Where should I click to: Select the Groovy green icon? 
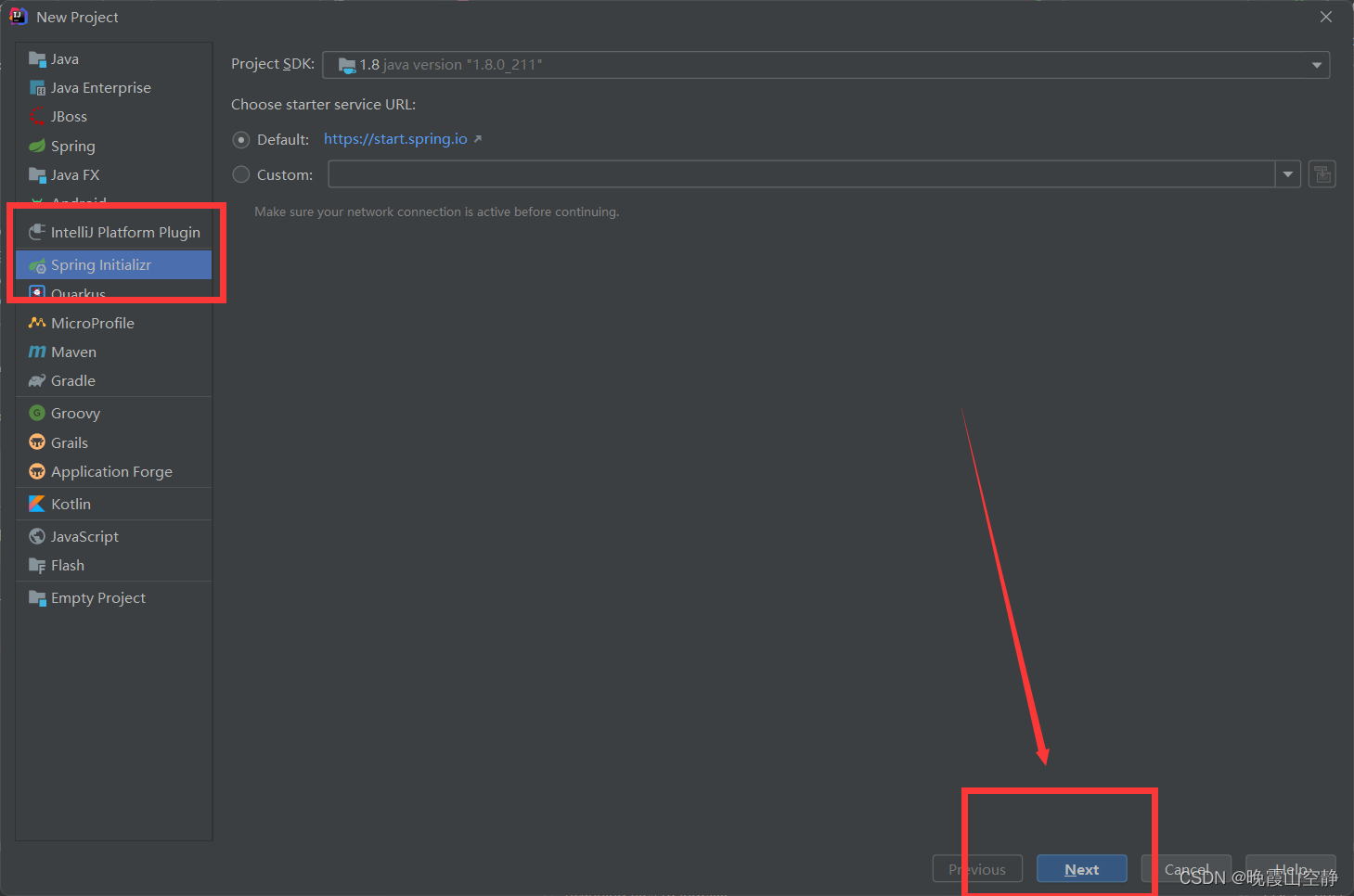point(37,414)
